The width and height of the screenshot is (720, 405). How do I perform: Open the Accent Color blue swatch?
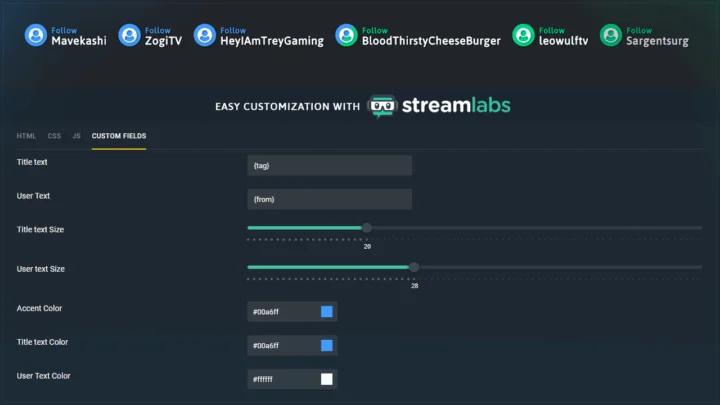click(327, 312)
